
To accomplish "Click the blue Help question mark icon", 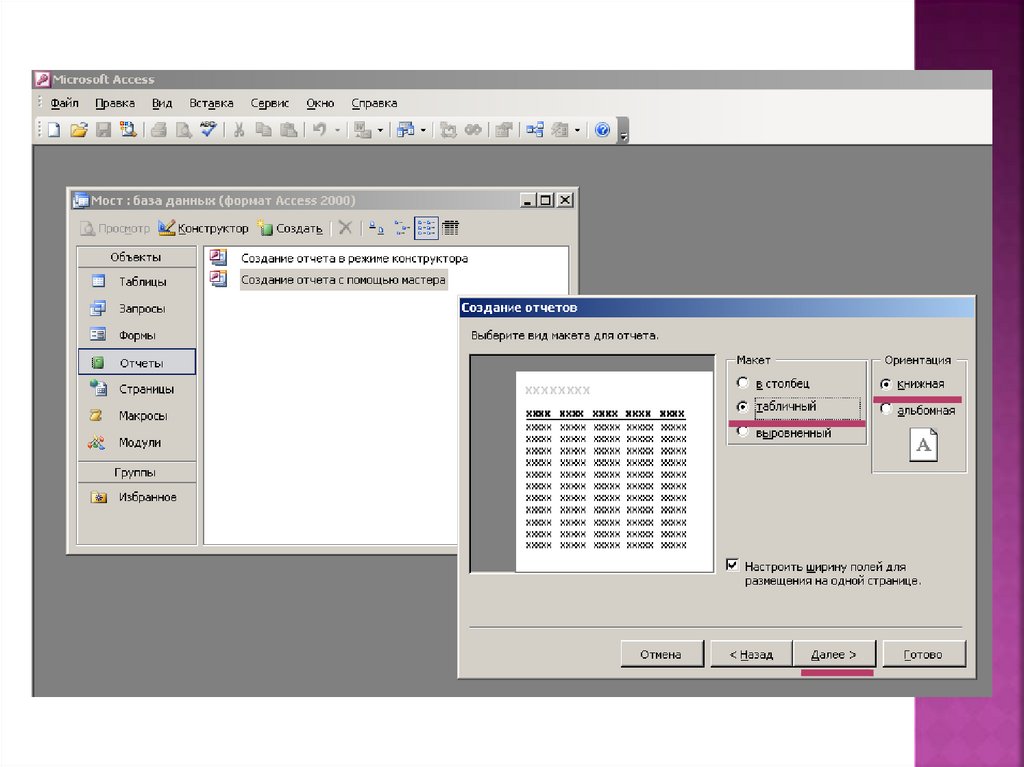I will 602,130.
